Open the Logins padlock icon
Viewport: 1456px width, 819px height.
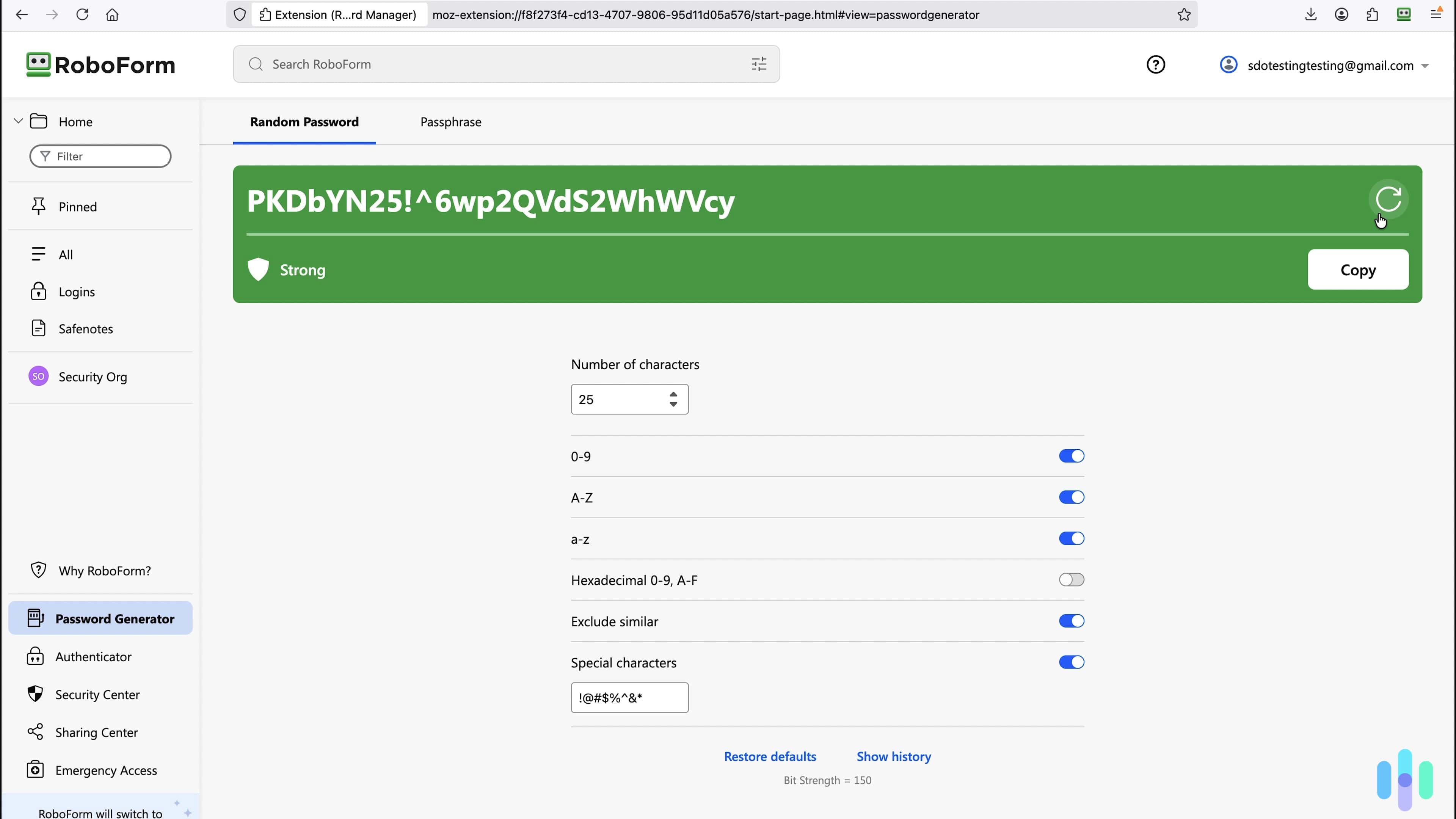pyautogui.click(x=38, y=291)
